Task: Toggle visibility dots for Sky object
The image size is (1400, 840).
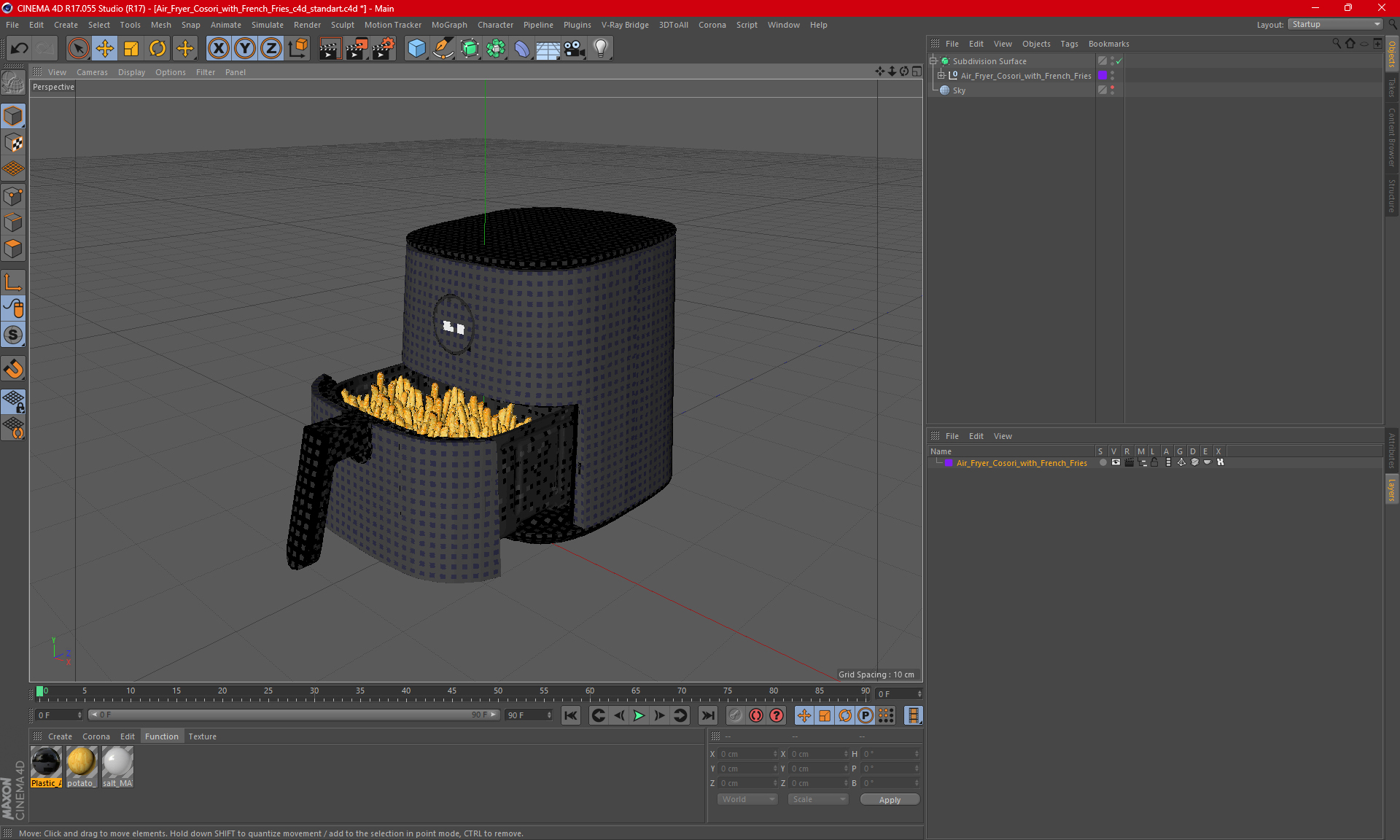Action: coord(1112,90)
